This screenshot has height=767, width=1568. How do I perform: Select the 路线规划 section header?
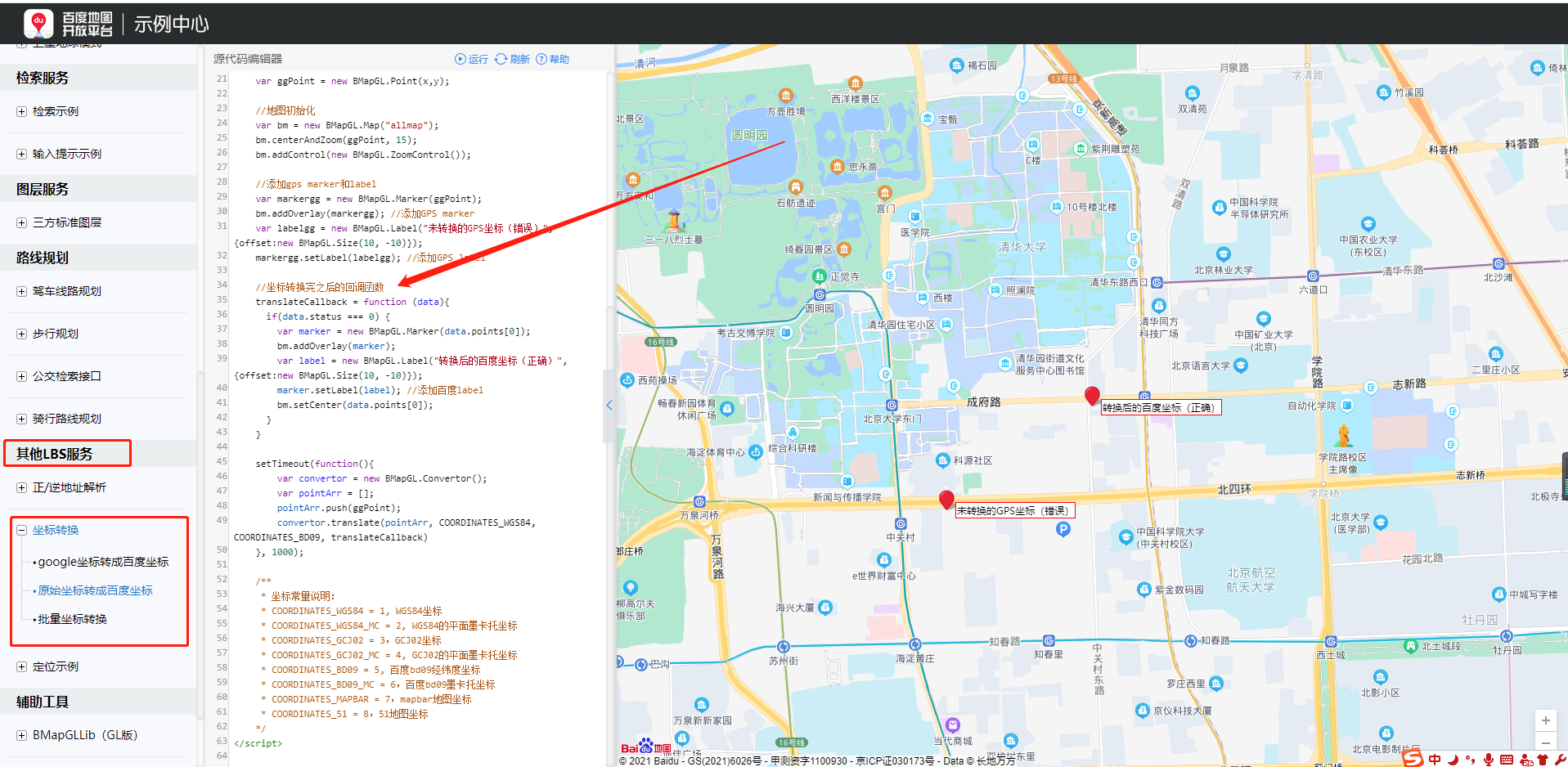pyautogui.click(x=43, y=258)
